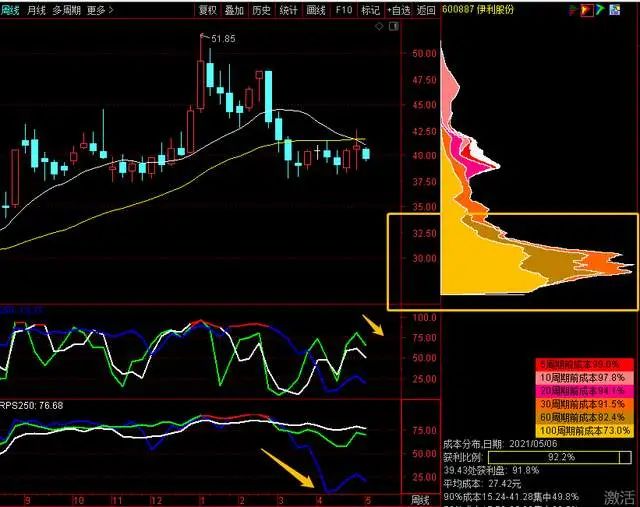This screenshot has height=507, width=640.
Task: Click the 40.00 price axis label
Action: click(x=424, y=156)
